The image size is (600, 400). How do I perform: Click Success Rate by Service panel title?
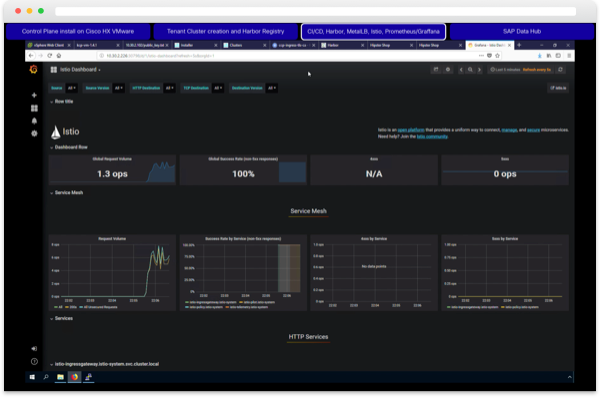[x=243, y=239]
